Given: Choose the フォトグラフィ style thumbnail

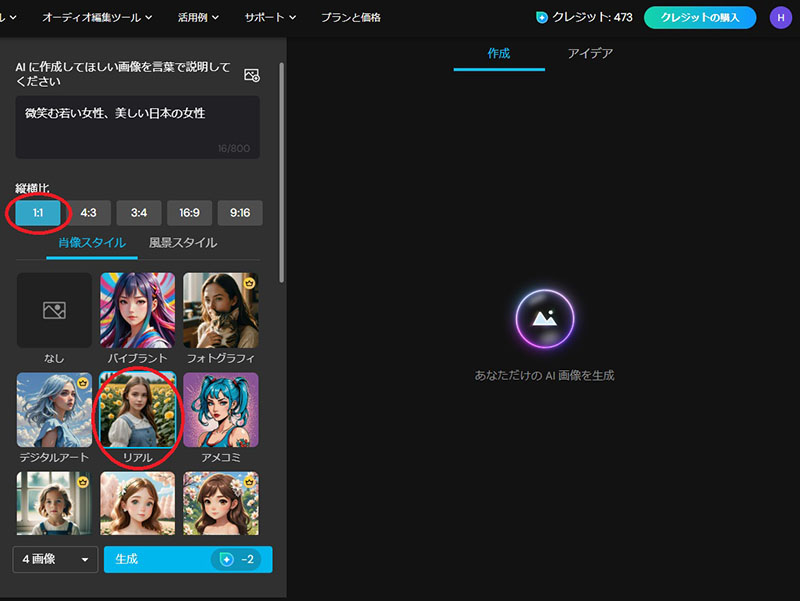Looking at the screenshot, I should point(220,310).
